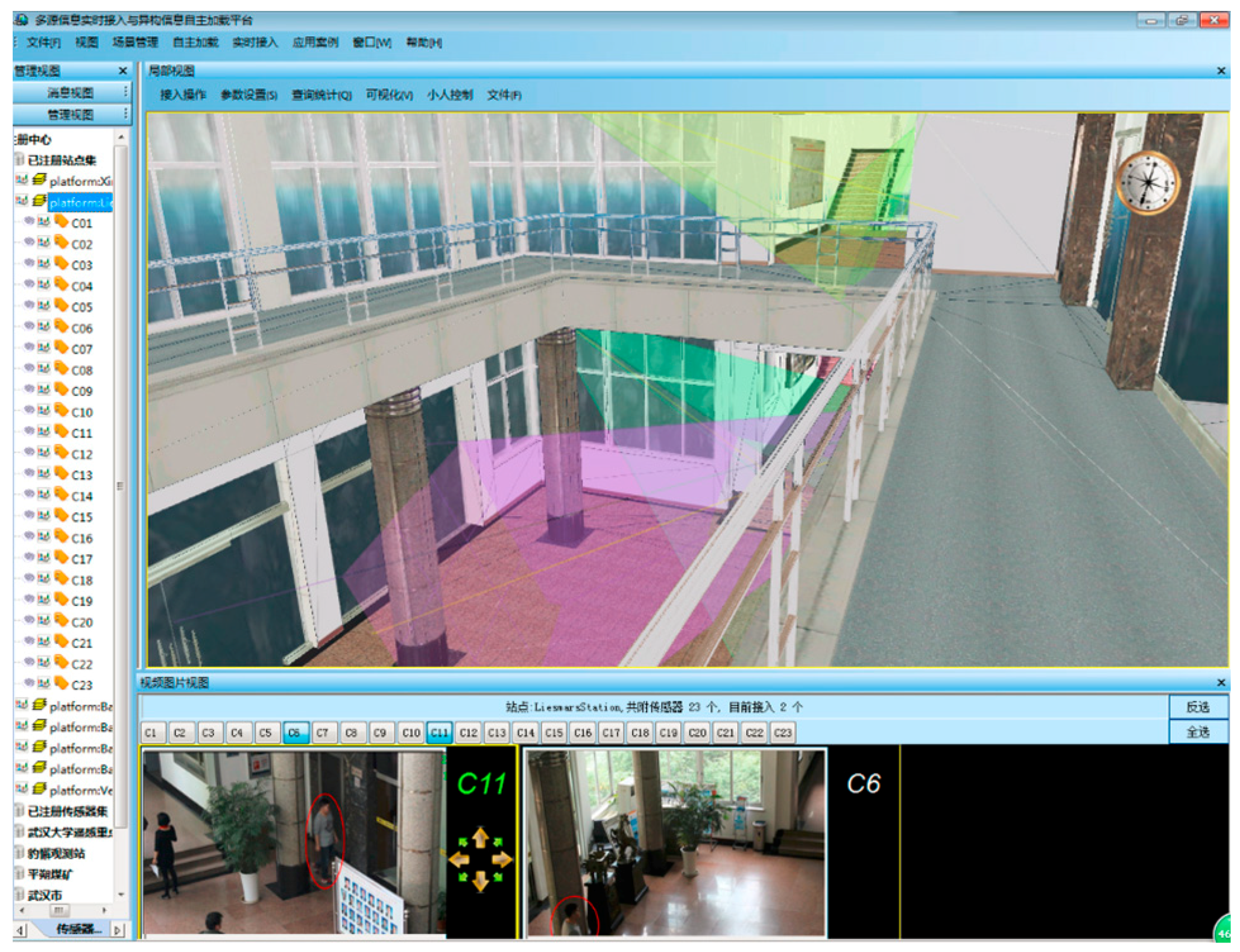Pan camera C11 left with the left arrow
This screenshot has width=1240, height=952.
[x=460, y=859]
